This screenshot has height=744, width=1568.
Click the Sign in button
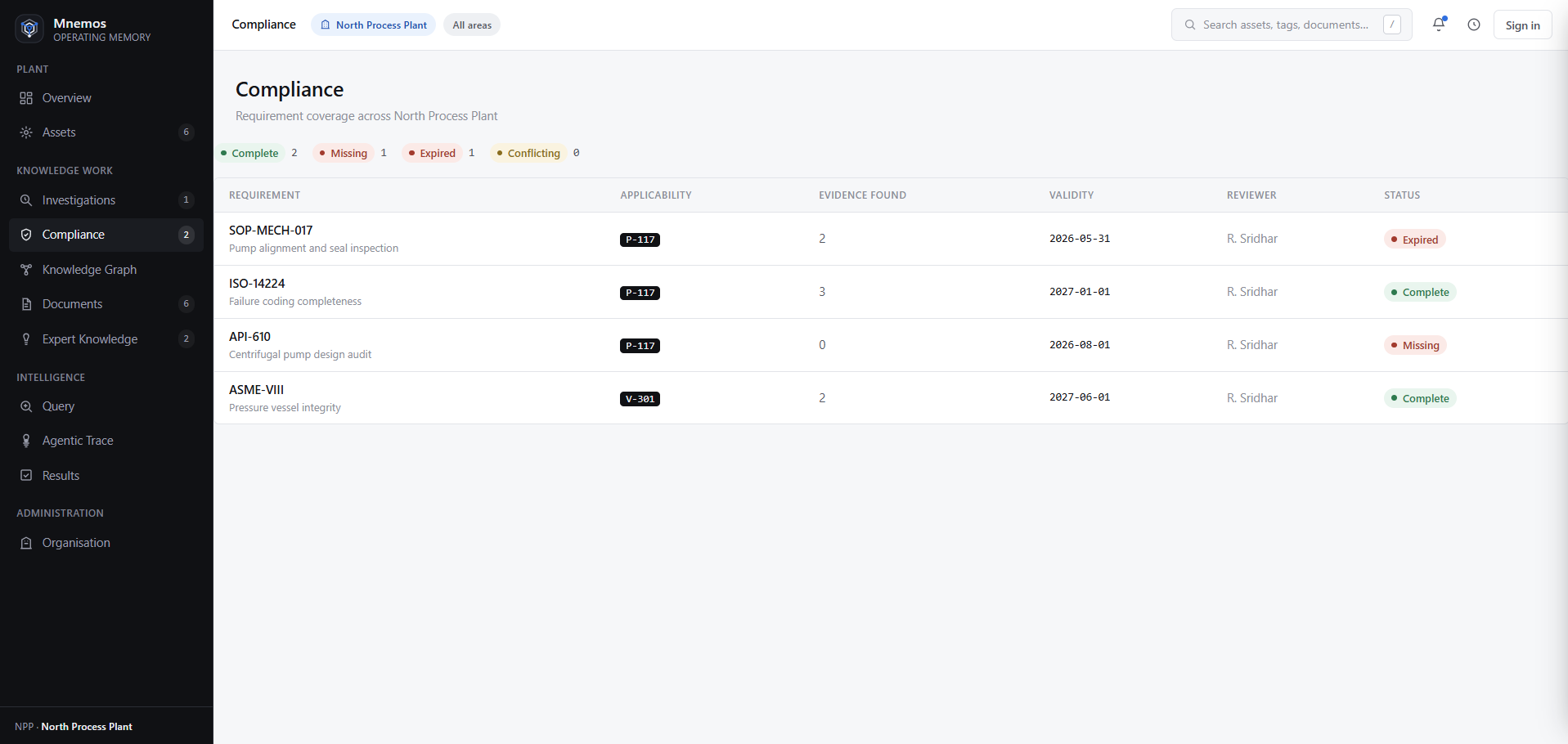tap(1522, 25)
